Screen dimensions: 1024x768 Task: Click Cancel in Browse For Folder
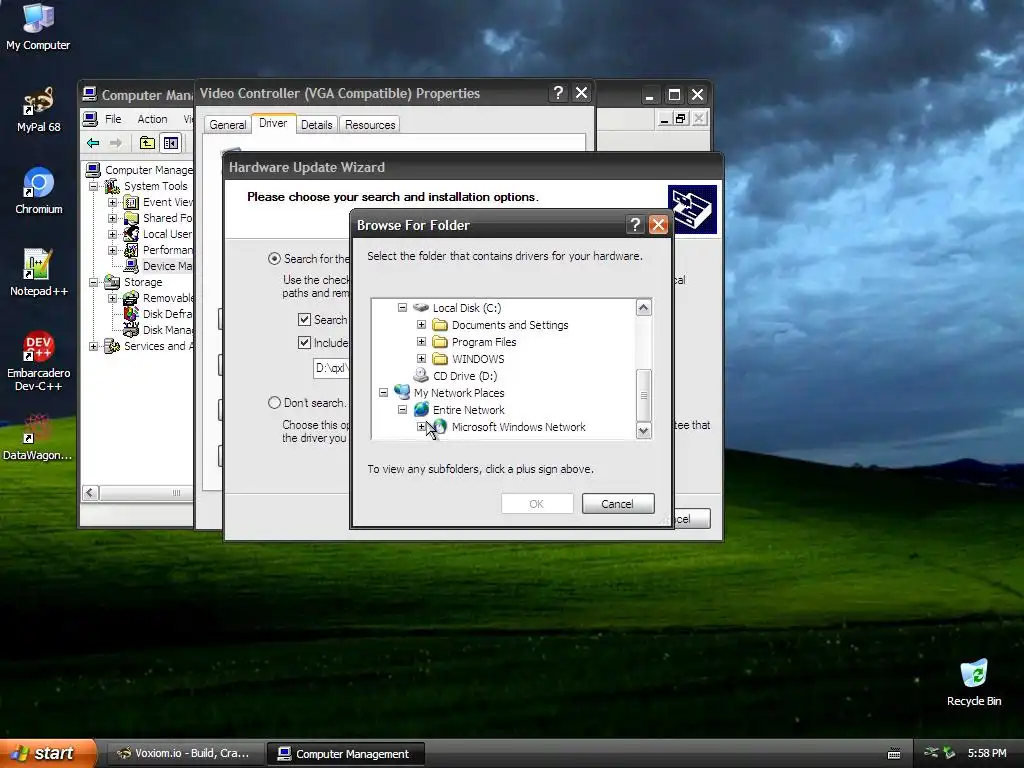(618, 504)
